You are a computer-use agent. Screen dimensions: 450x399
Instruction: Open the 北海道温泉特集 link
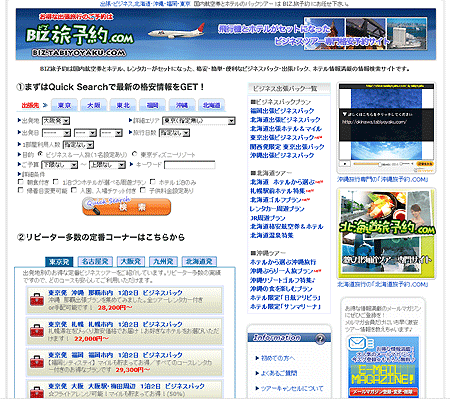pyautogui.click(x=272, y=236)
